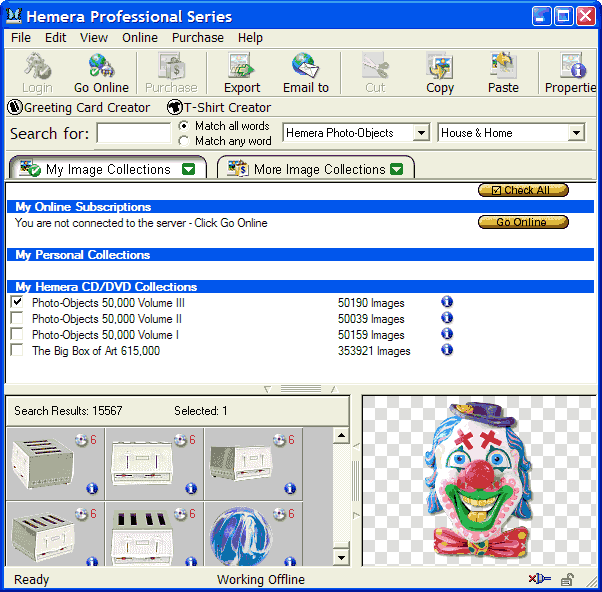Open the File menu
The width and height of the screenshot is (602, 592).
tap(21, 38)
